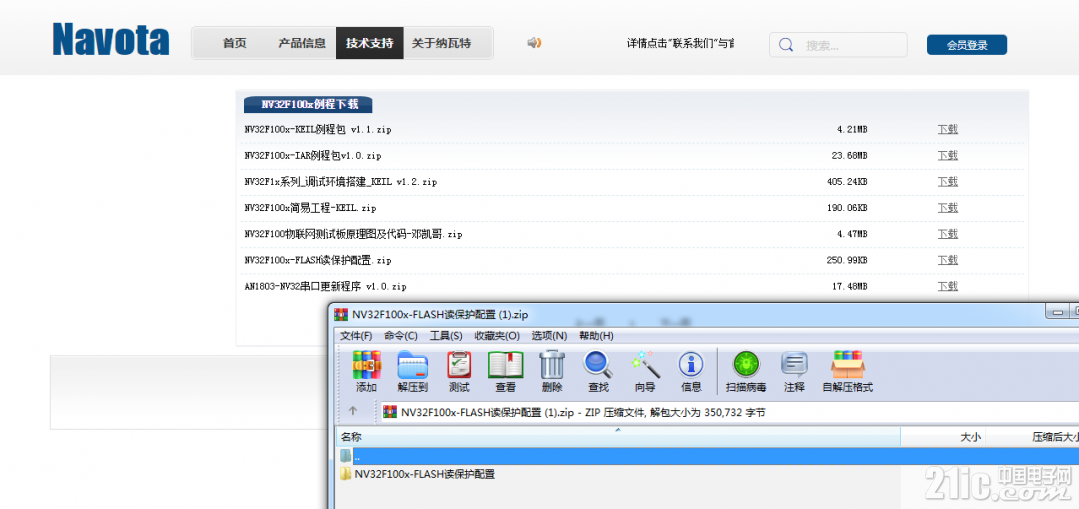Viewport: 1079px width, 509px height.
Task: Click the WinRAR title bar app icon
Action: pyautogui.click(x=341, y=314)
